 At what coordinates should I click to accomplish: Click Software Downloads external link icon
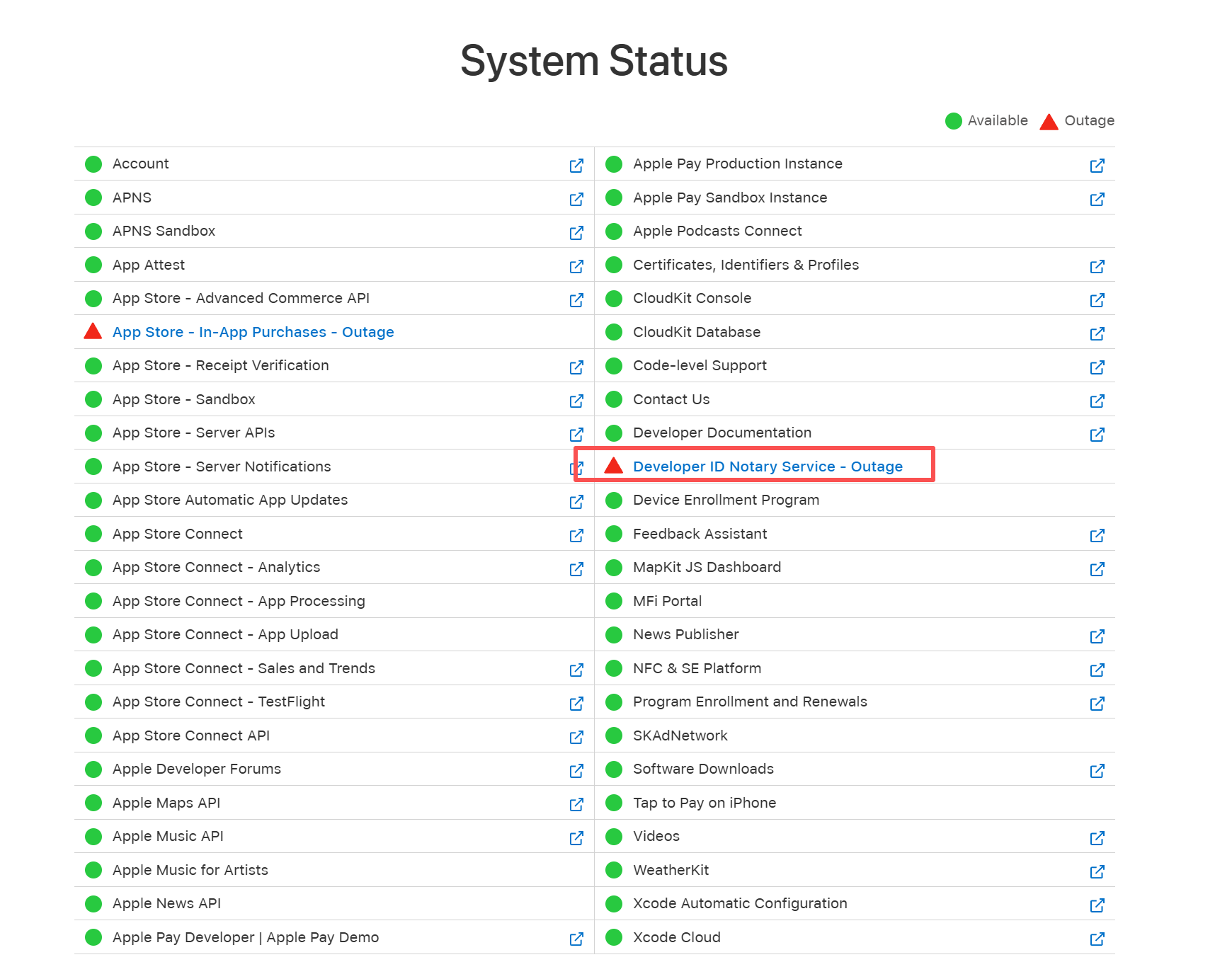(x=1097, y=770)
